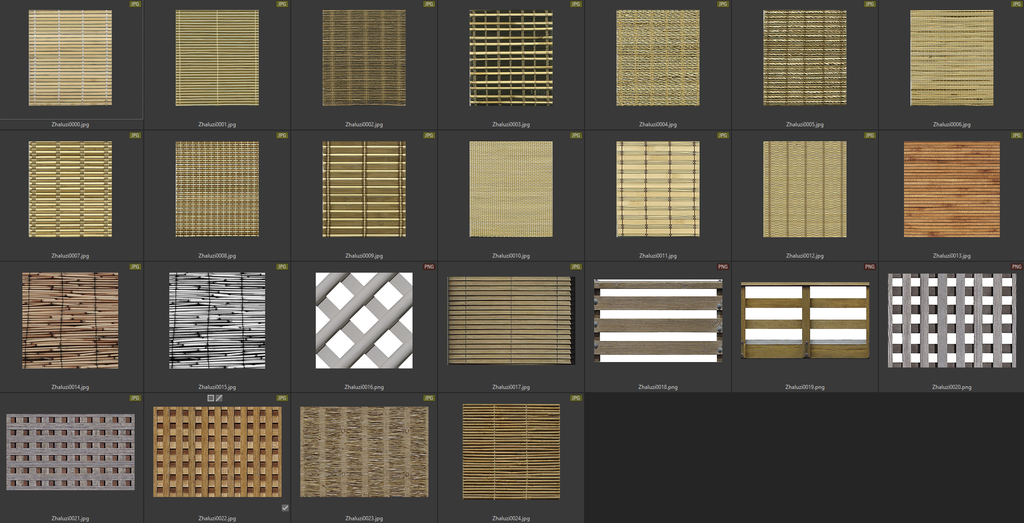
Task: Tick the checkbox below the Zhaluzi0022 thumbnail
Action: click(285, 508)
